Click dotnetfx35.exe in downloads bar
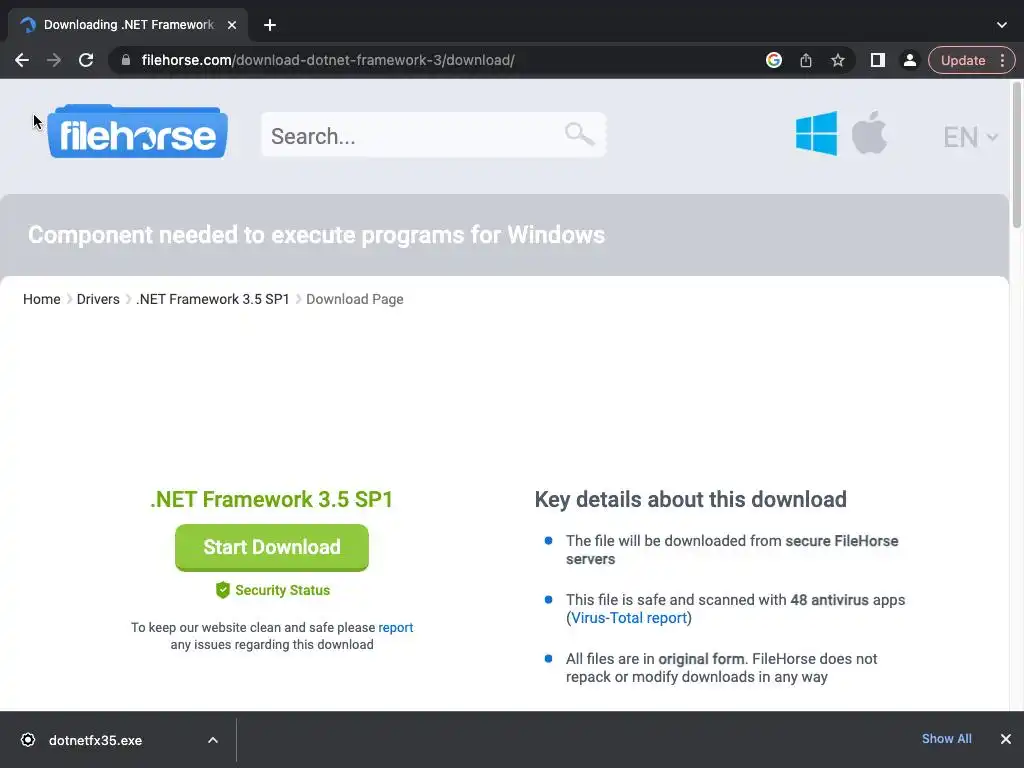The width and height of the screenshot is (1024, 768). pos(95,741)
